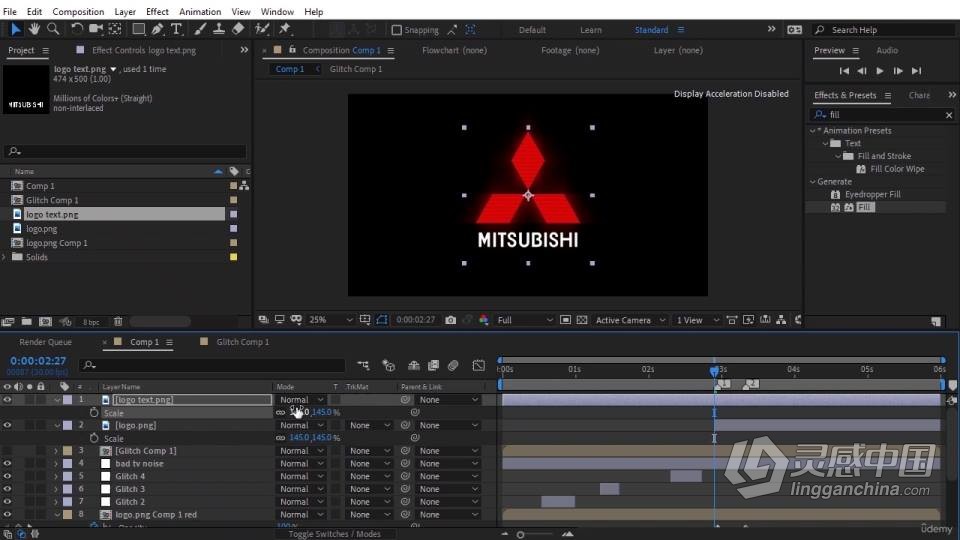Click Toggle Switches / Modes button
Viewport: 960px width, 540px height.
[334, 534]
